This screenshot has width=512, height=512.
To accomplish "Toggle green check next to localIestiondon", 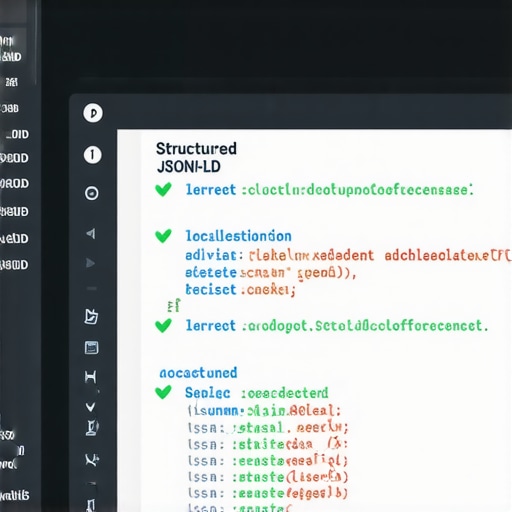I will tap(163, 236).
